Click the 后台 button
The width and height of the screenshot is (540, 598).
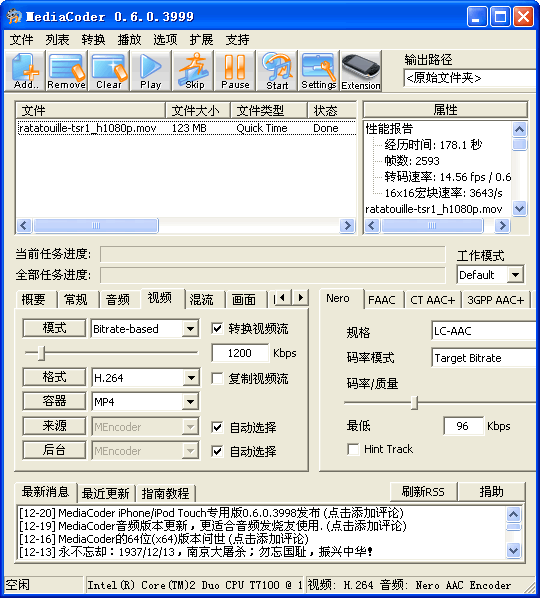point(54,450)
